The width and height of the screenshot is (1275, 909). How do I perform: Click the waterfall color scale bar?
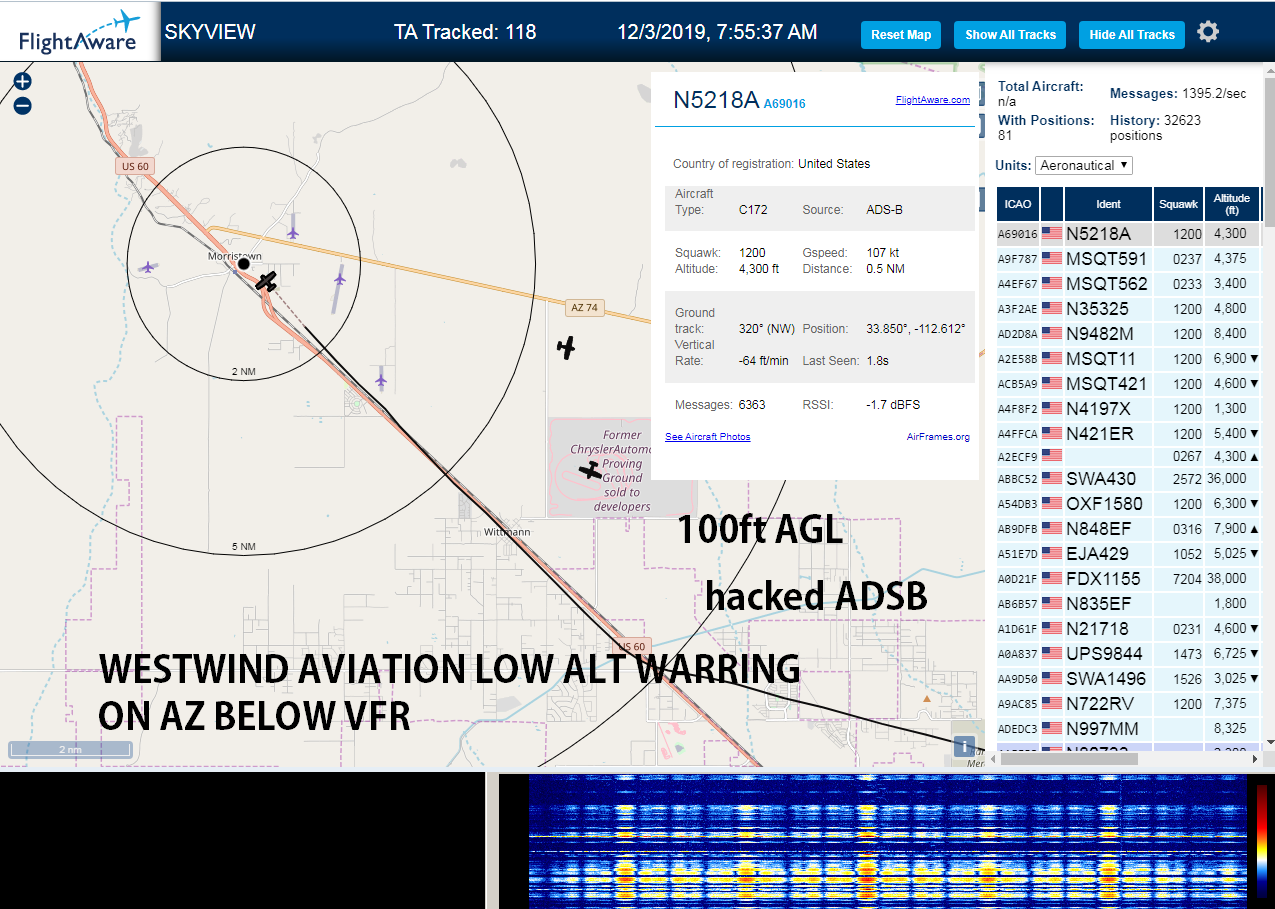[1263, 840]
